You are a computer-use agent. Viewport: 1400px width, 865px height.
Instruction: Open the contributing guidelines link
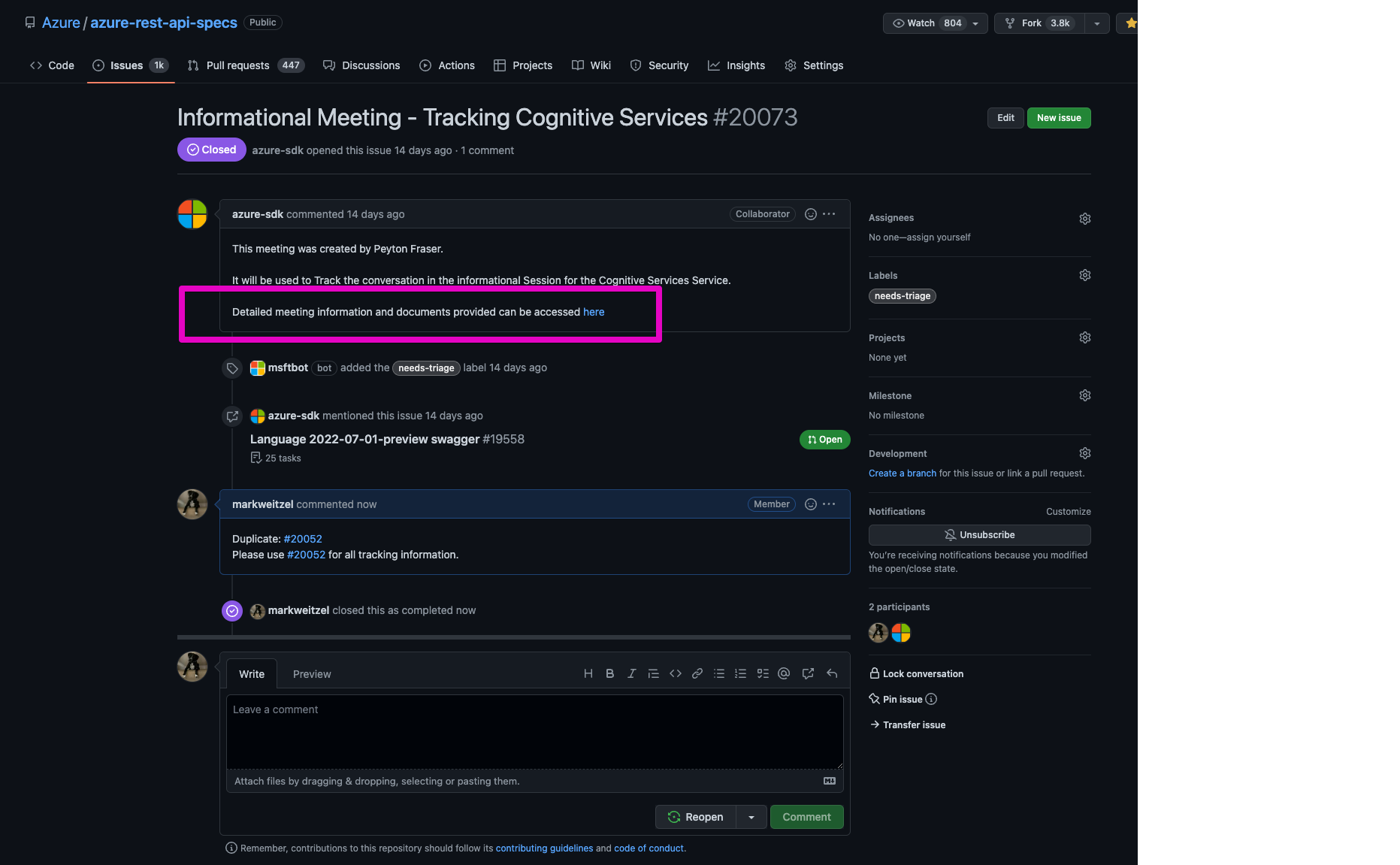544,848
